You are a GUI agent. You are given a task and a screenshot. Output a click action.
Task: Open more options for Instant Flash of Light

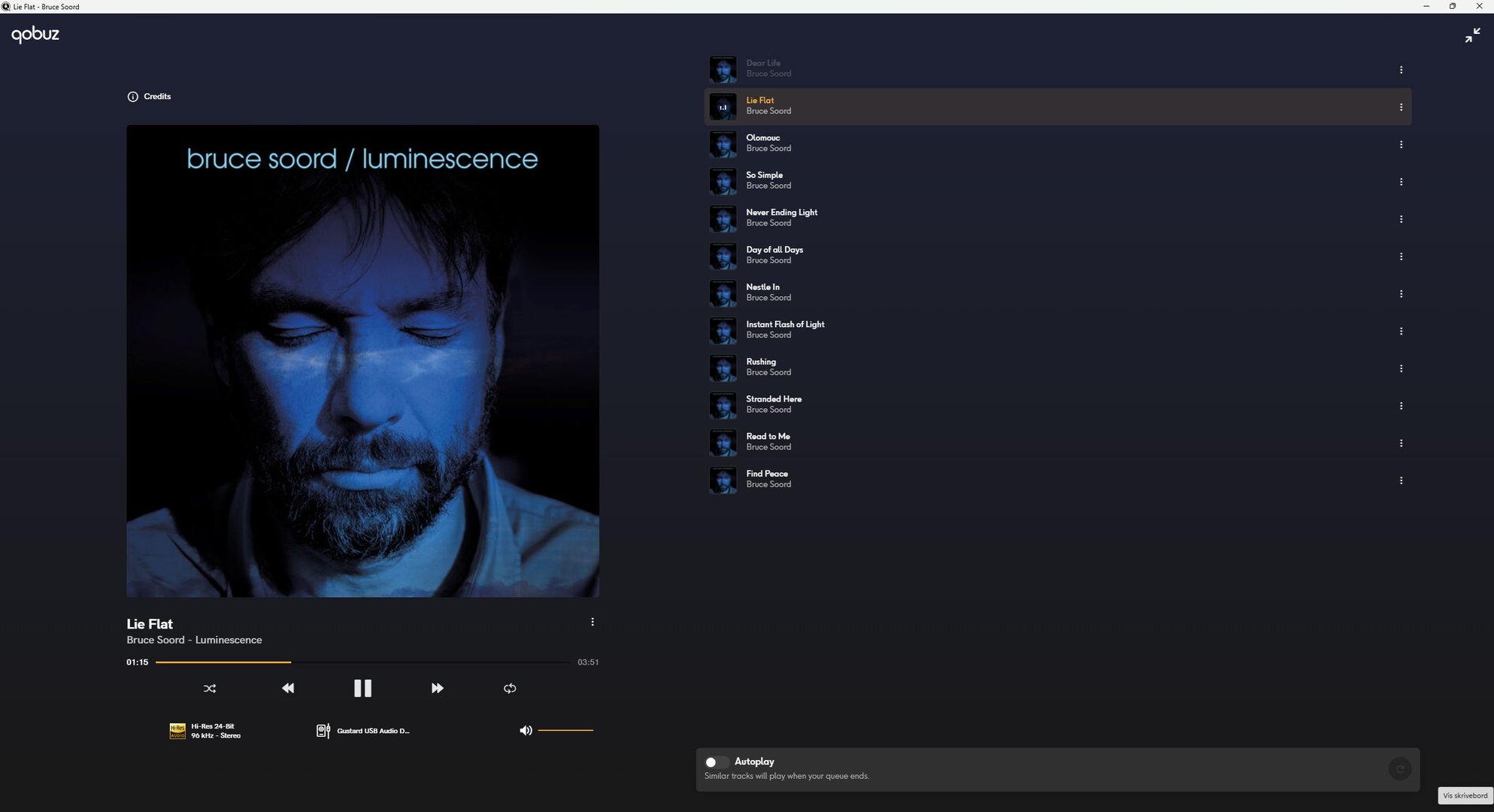[1401, 331]
